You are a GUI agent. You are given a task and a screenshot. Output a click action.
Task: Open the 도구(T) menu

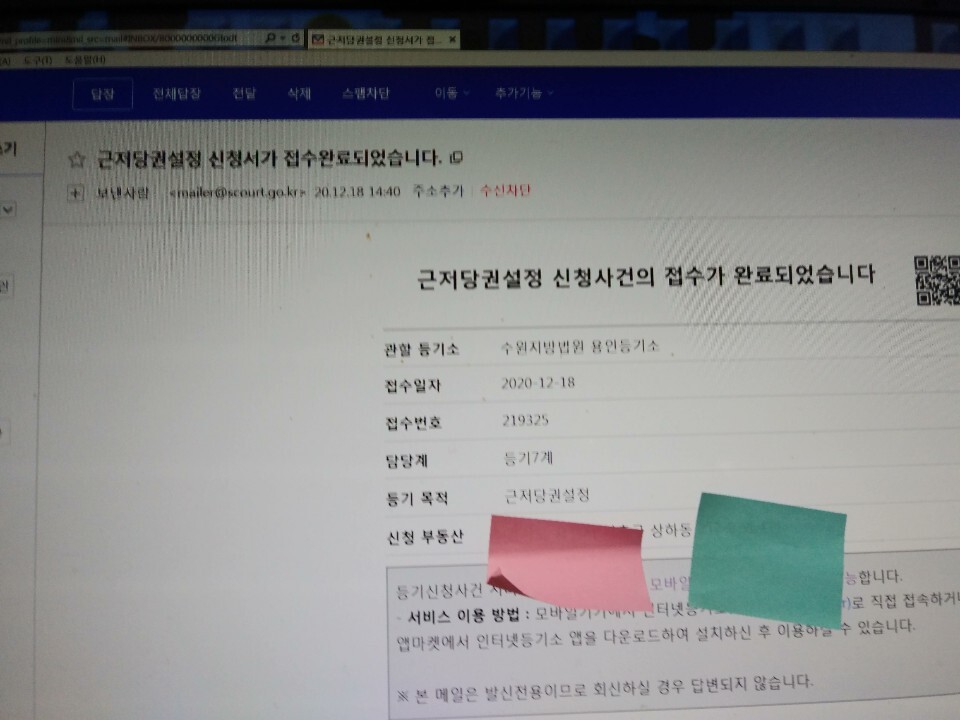pos(37,60)
